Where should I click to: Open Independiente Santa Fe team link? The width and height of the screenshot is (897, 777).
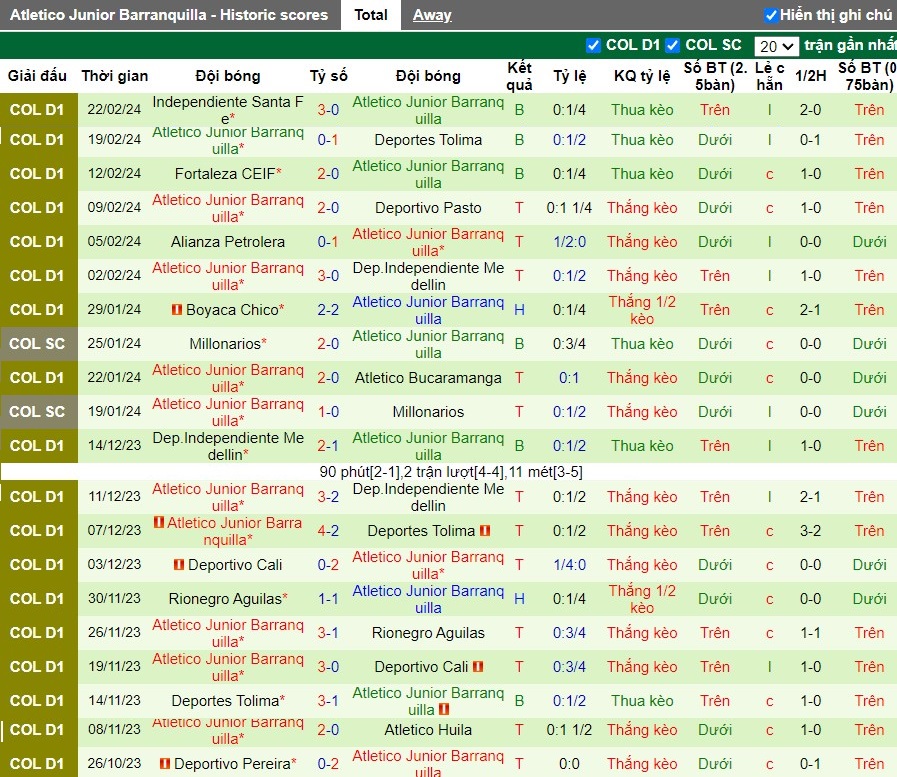pyautogui.click(x=228, y=110)
